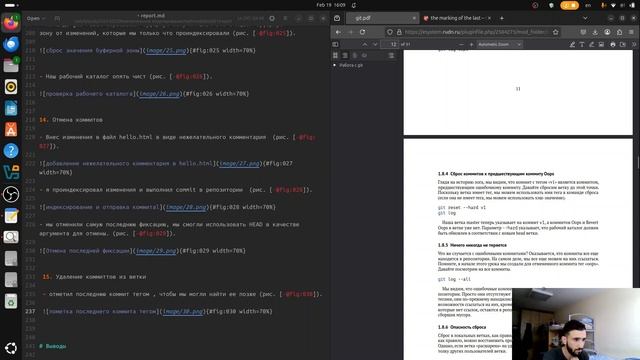Open the Firefox application menu
The width and height of the screenshot is (640, 360).
tap(631, 32)
